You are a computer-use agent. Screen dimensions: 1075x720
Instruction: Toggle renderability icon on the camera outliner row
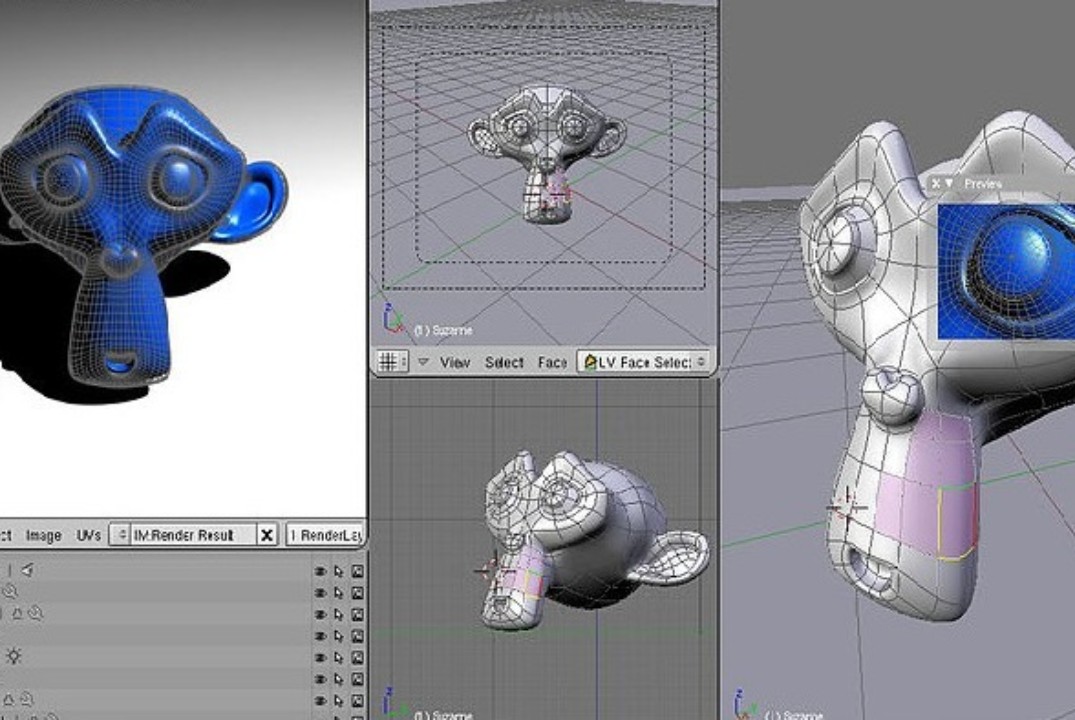point(357,571)
